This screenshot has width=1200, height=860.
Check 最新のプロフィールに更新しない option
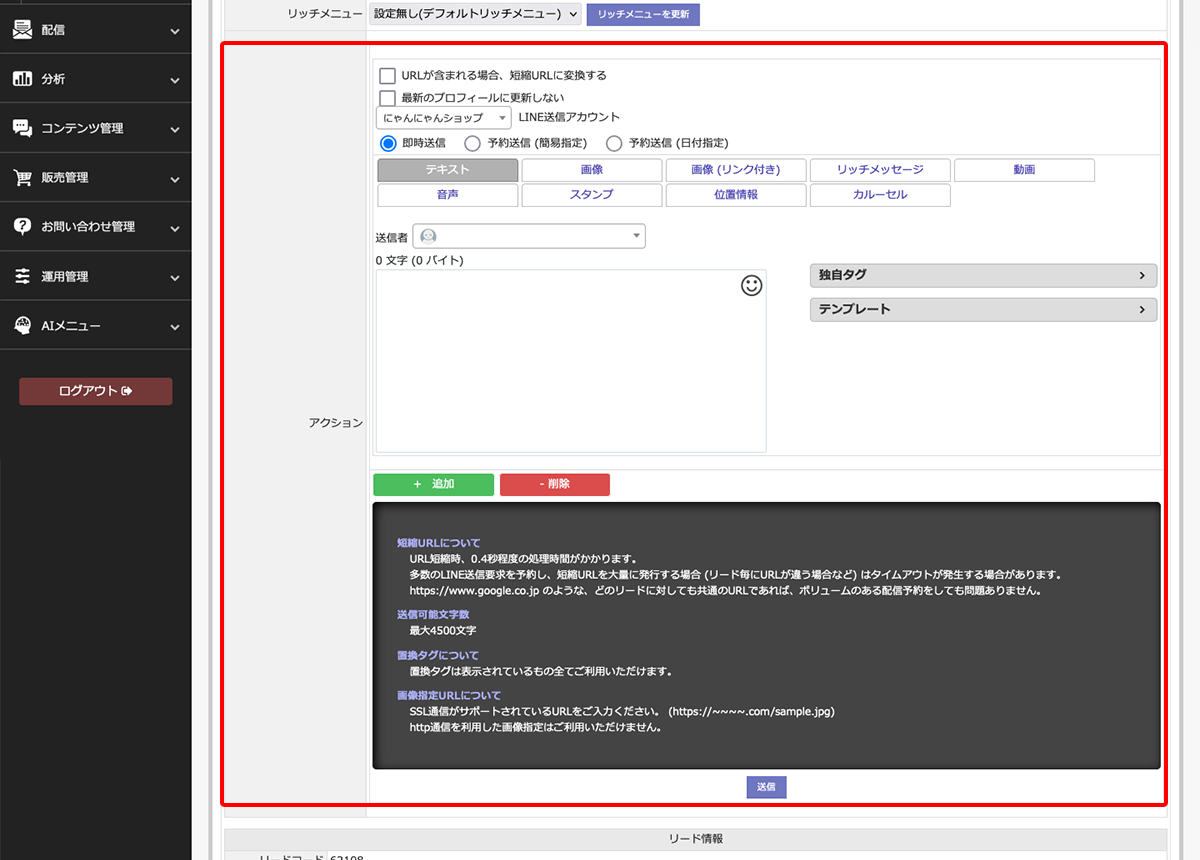tap(387, 98)
